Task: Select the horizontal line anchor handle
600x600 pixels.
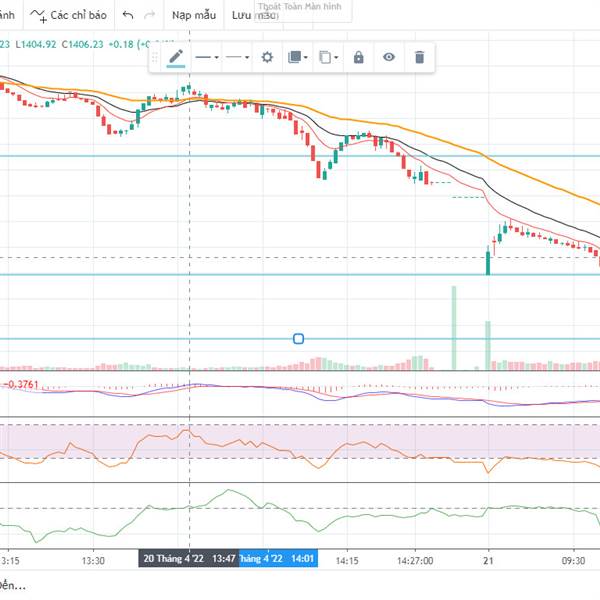Action: point(298,339)
